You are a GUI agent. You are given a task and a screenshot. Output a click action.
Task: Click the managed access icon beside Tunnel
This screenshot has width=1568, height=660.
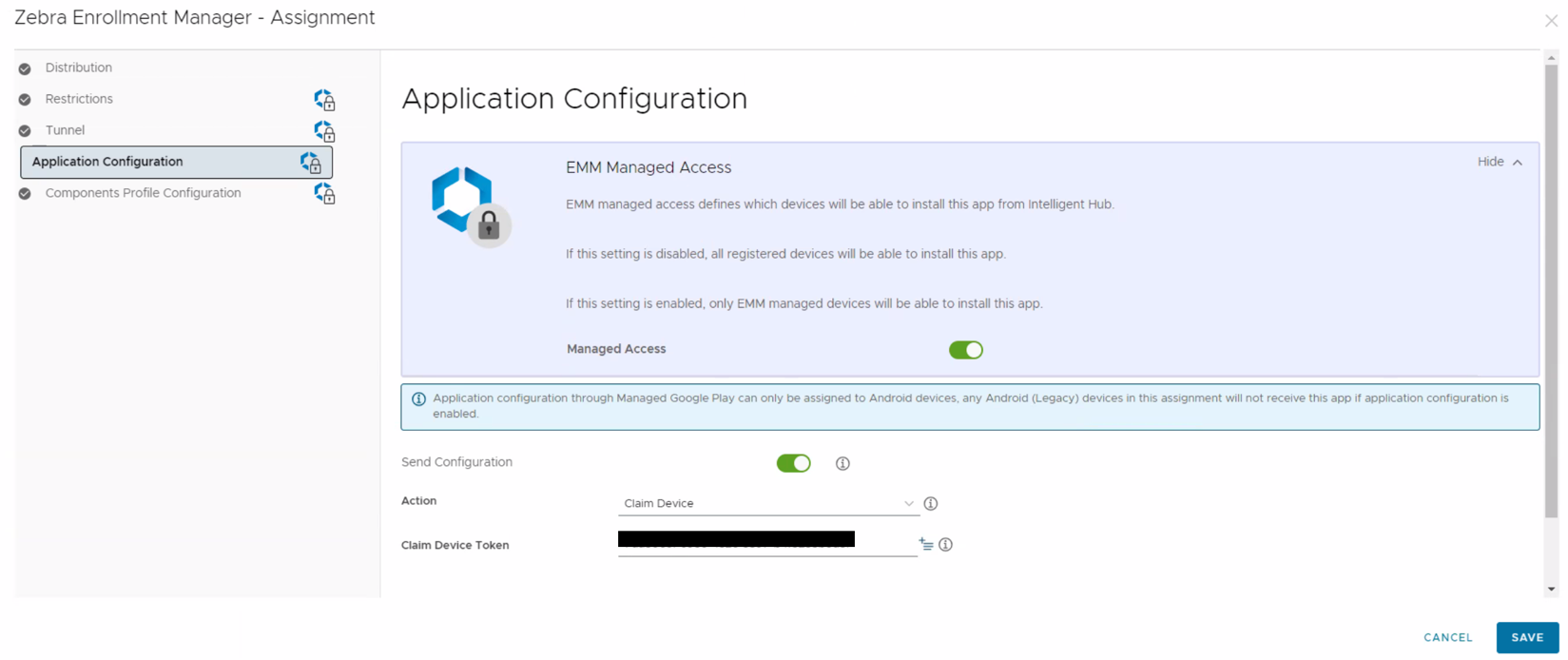point(324,131)
